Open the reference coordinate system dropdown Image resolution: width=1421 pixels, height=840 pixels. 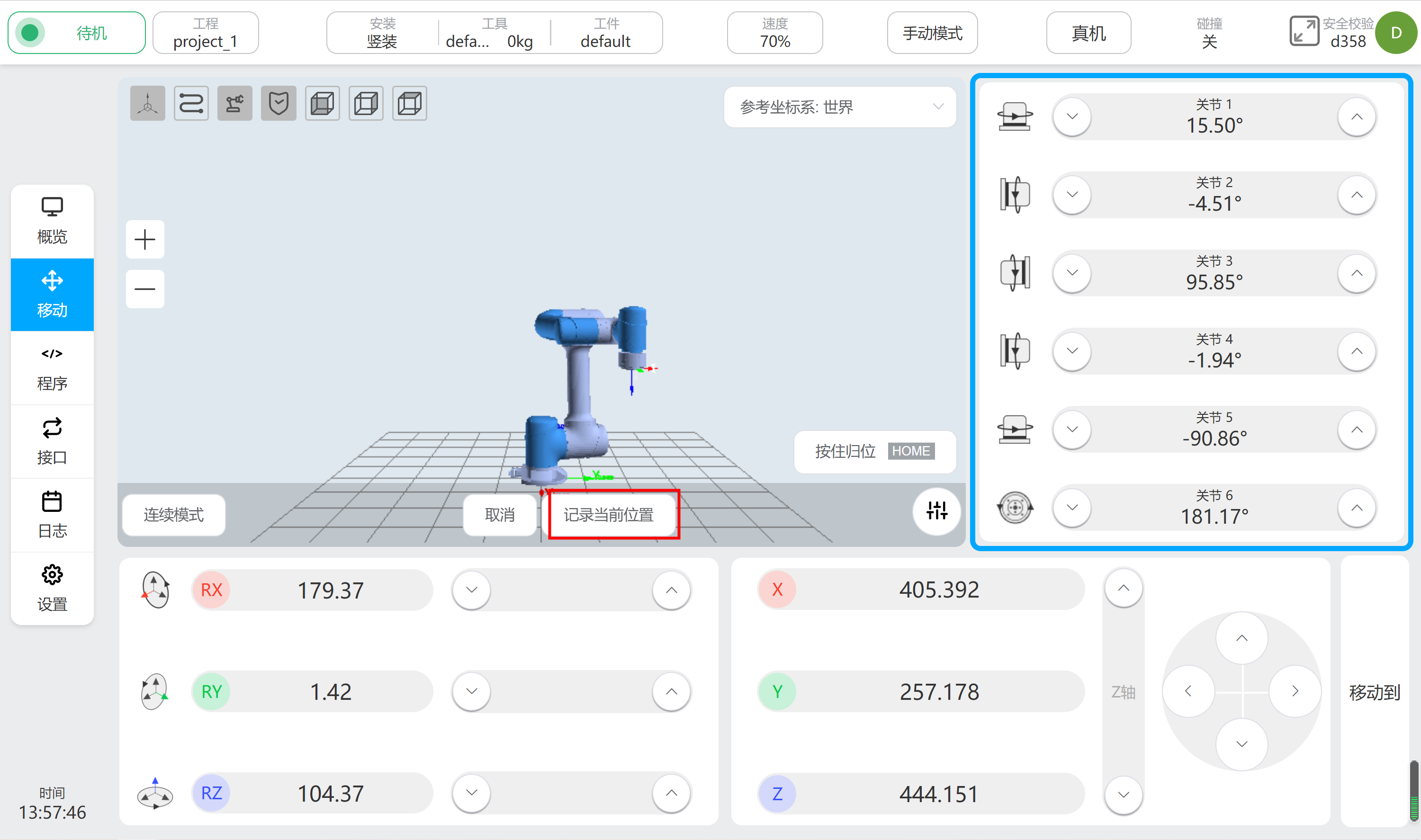point(840,107)
